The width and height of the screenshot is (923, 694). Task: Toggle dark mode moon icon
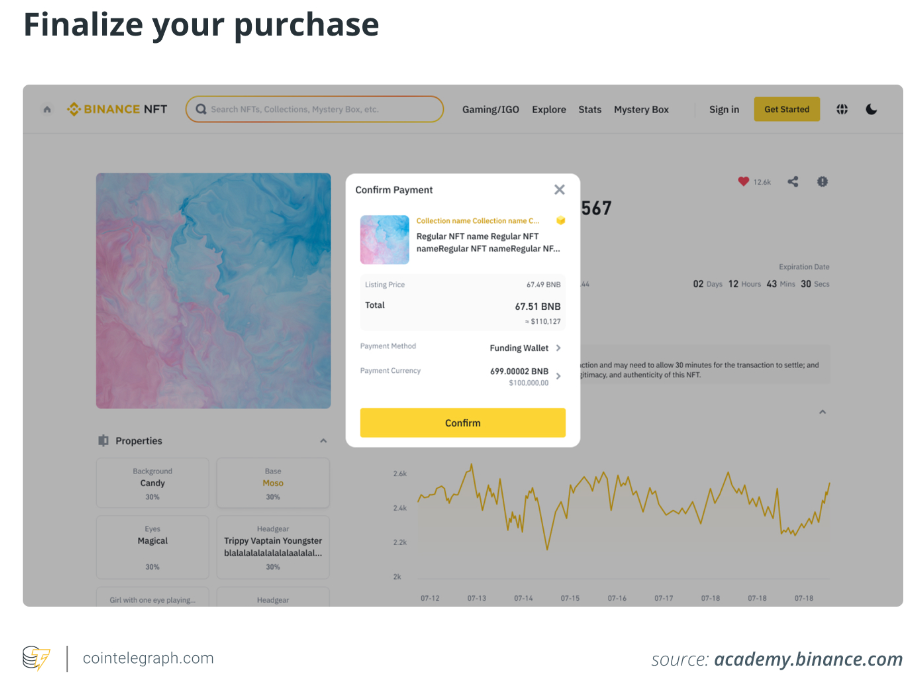(871, 110)
